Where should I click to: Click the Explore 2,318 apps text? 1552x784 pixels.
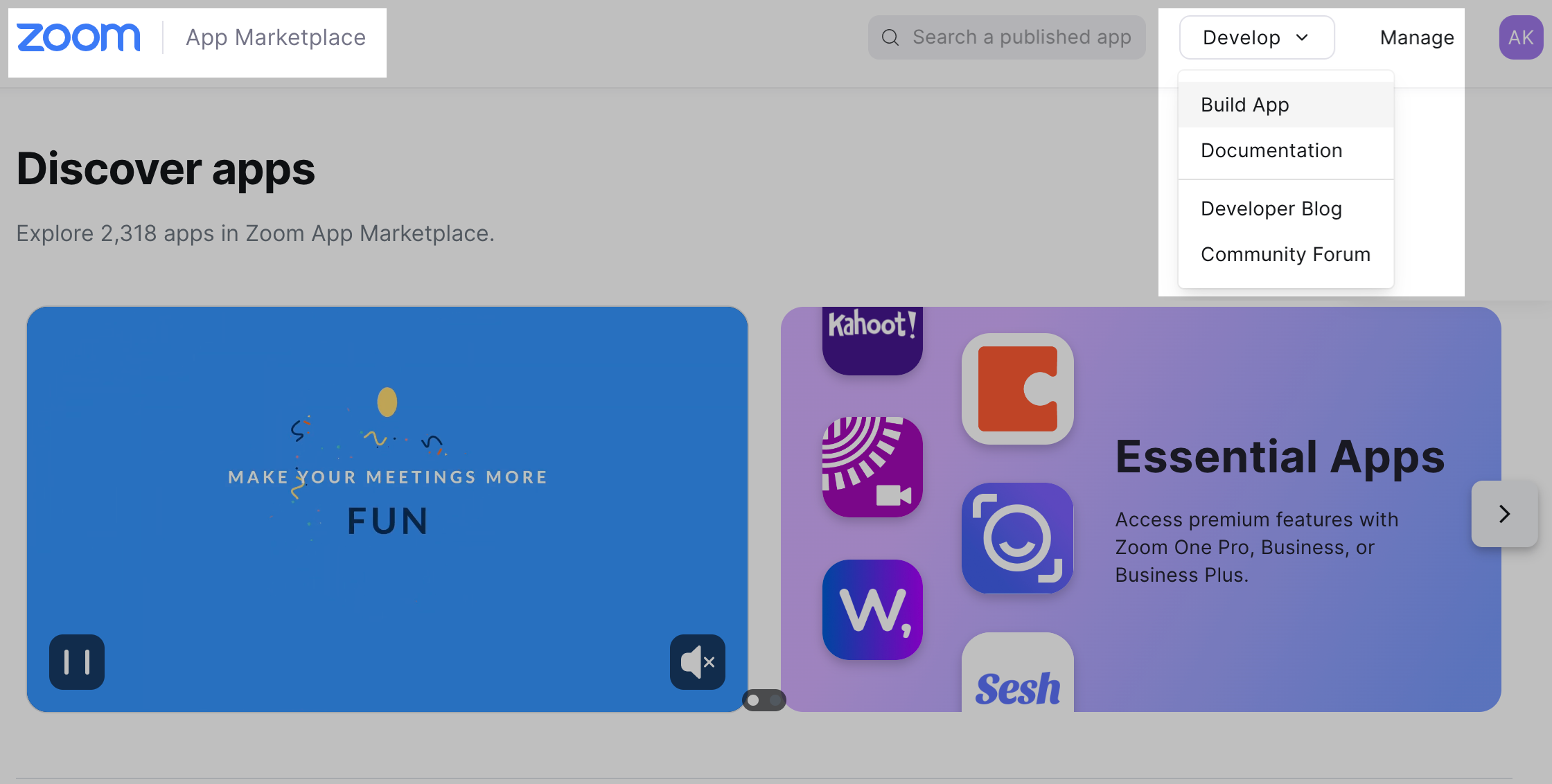(x=255, y=233)
